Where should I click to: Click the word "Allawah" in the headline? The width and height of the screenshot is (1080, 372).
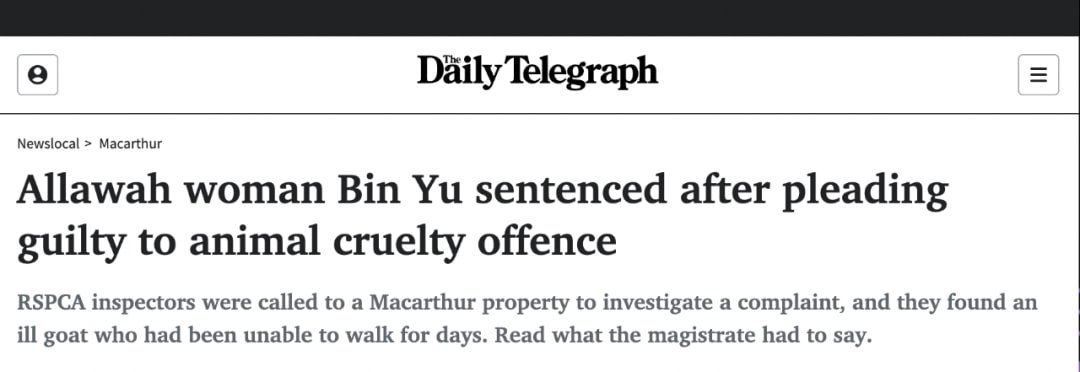94,190
